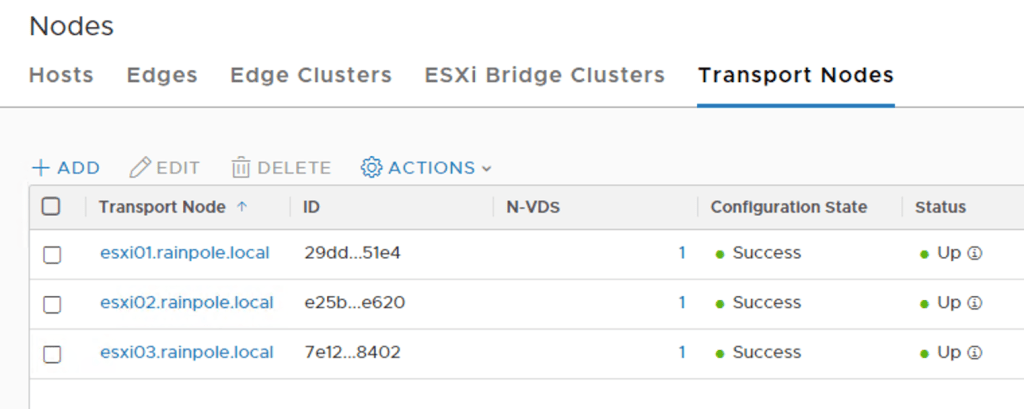
Task: Click info icon beside esxi01 Up status
Action: coord(975,254)
